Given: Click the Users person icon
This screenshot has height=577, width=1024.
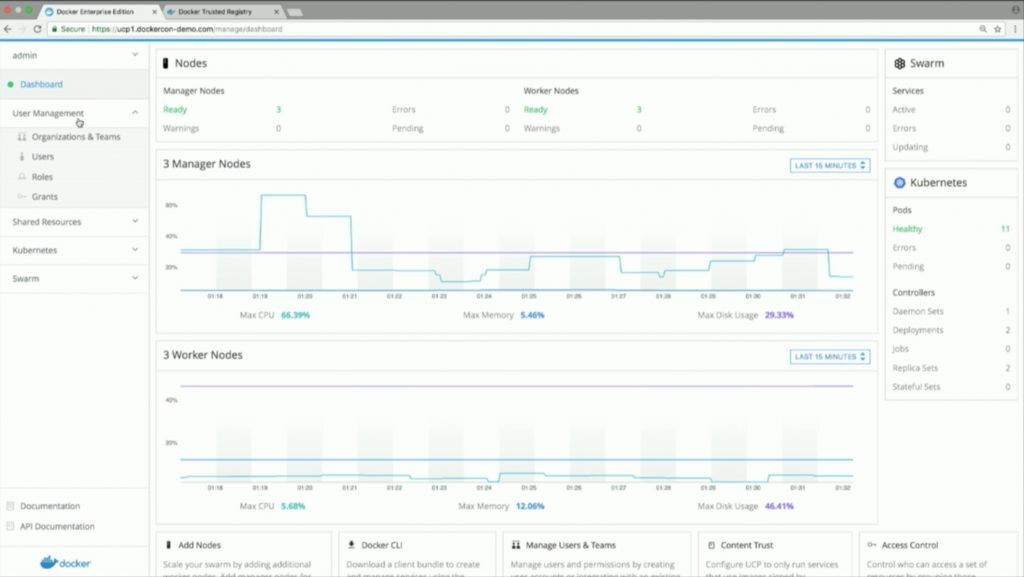Looking at the screenshot, I should click(22, 157).
